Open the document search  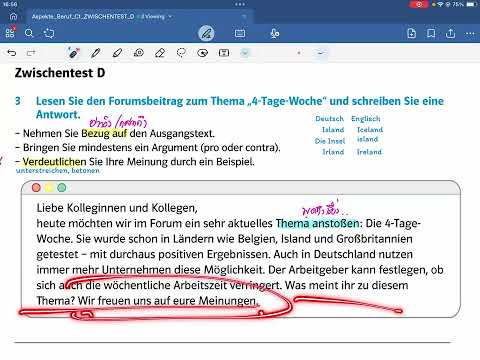(29, 33)
